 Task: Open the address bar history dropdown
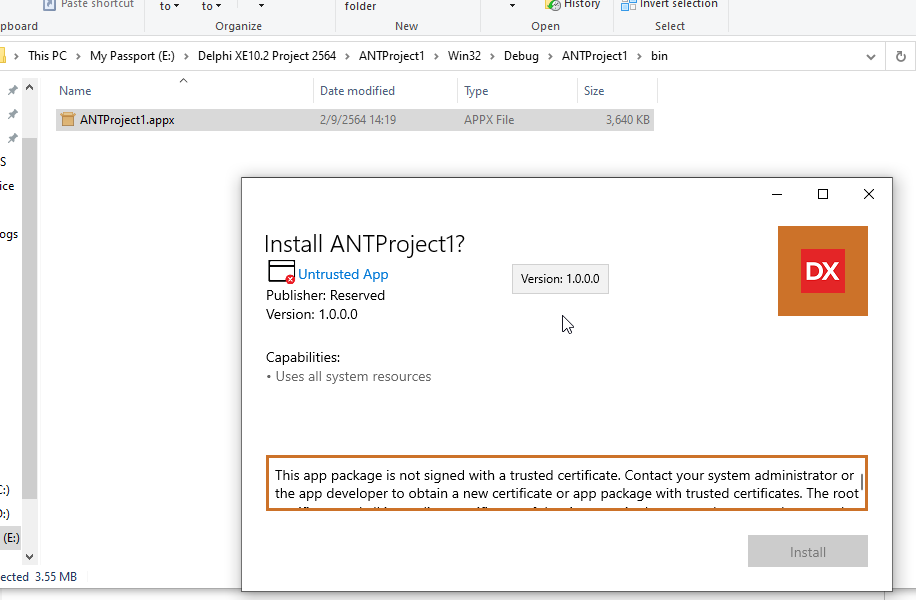point(868,57)
